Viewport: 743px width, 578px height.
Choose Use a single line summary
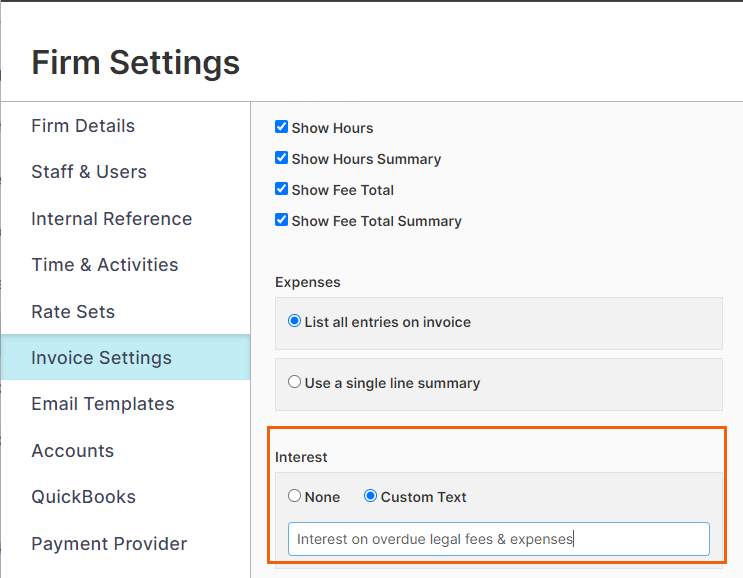point(294,383)
